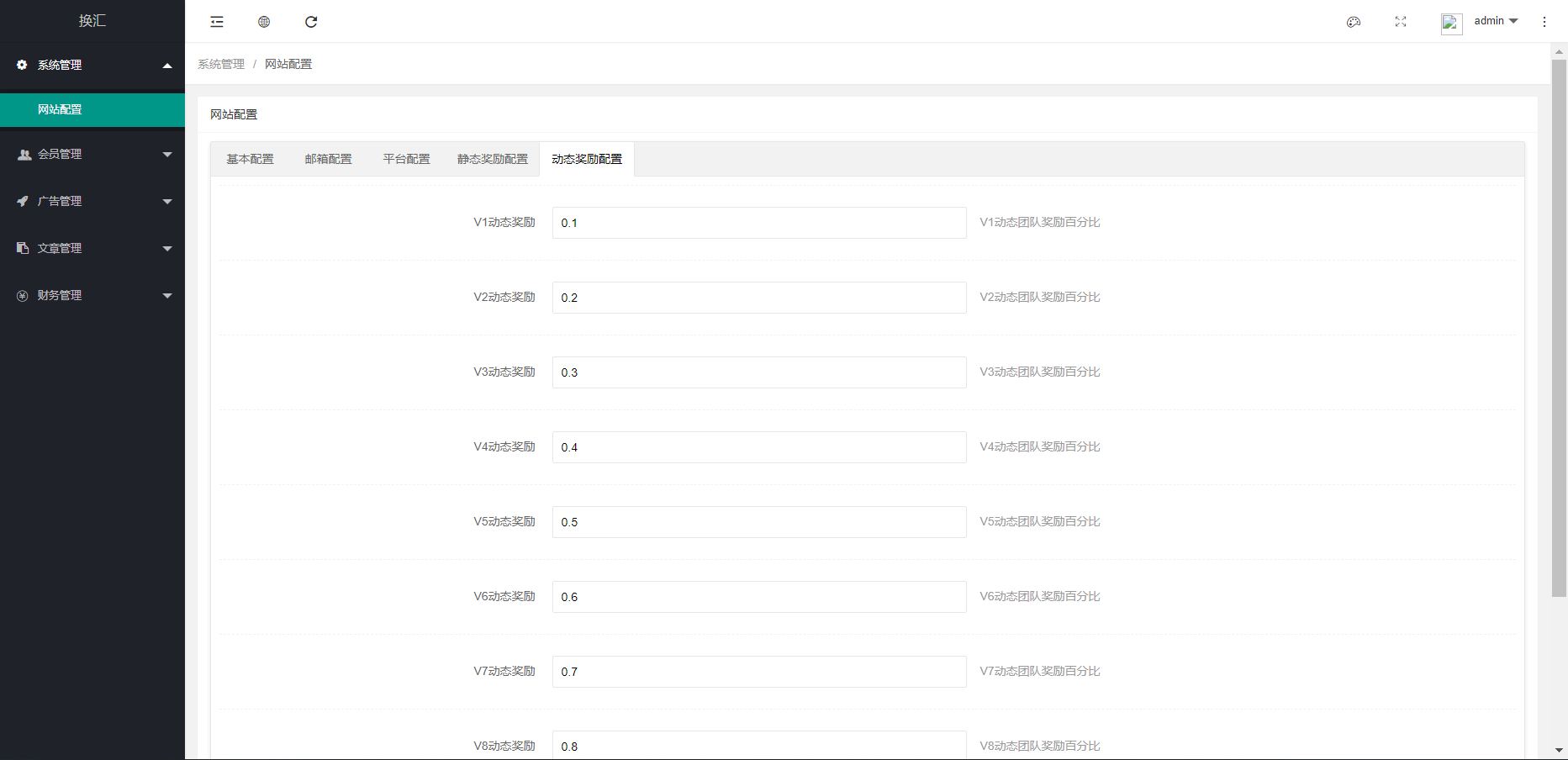Click the rocket icon beside 广告管理
This screenshot has height=760, width=1568.
click(23, 202)
